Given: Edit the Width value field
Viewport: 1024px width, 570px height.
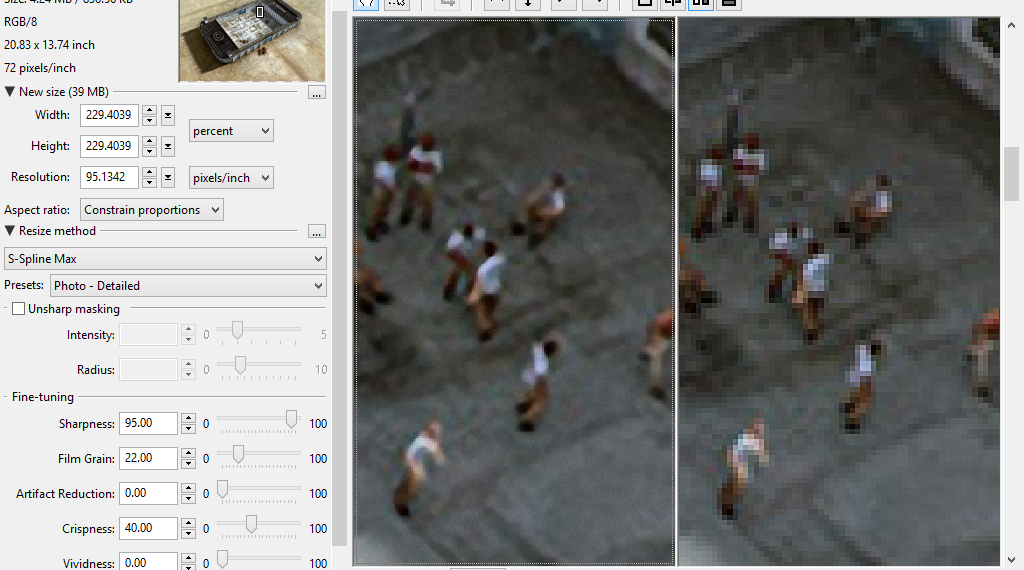Looking at the screenshot, I should tap(109, 115).
